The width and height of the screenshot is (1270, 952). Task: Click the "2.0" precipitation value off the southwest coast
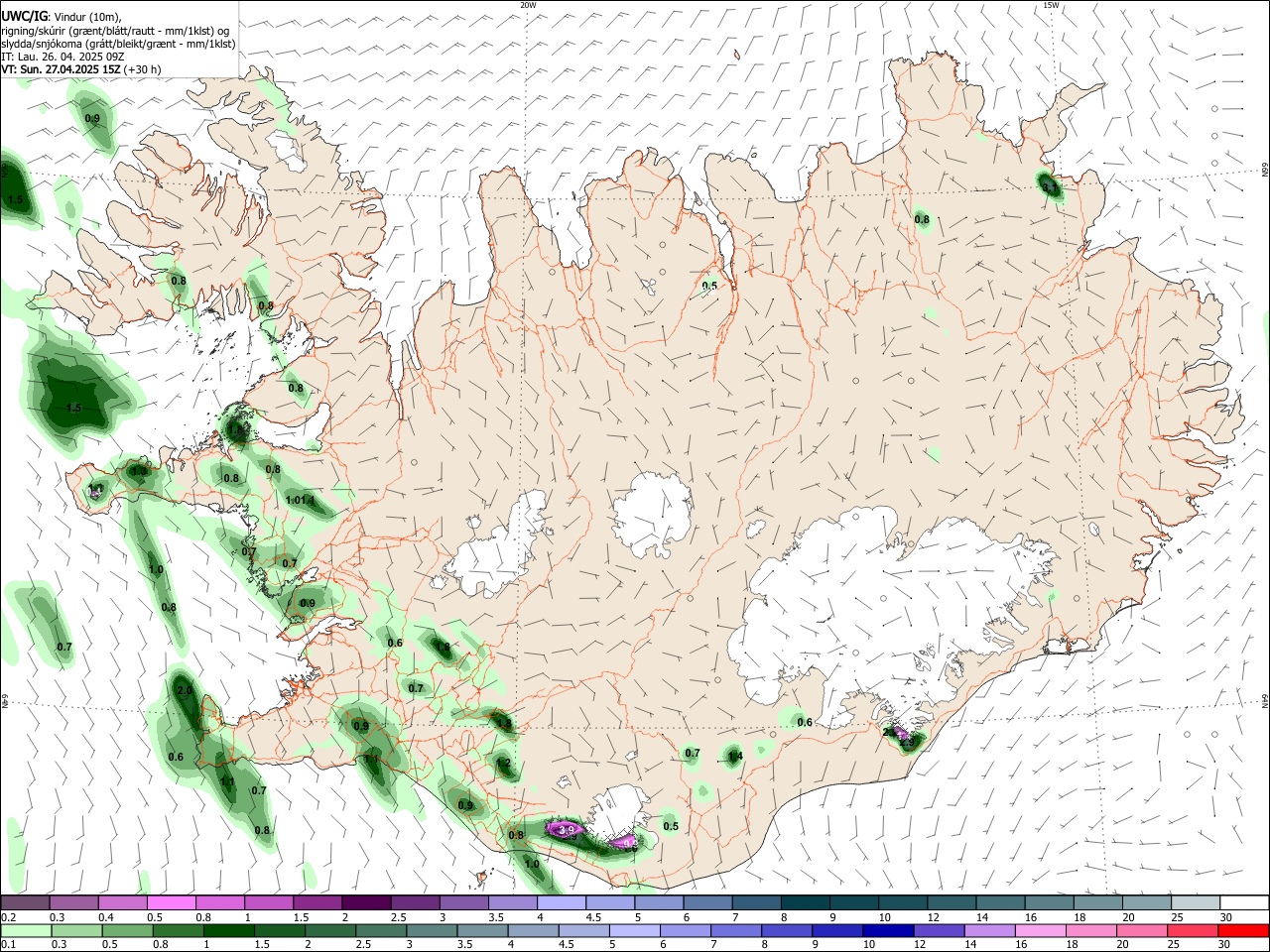[185, 690]
